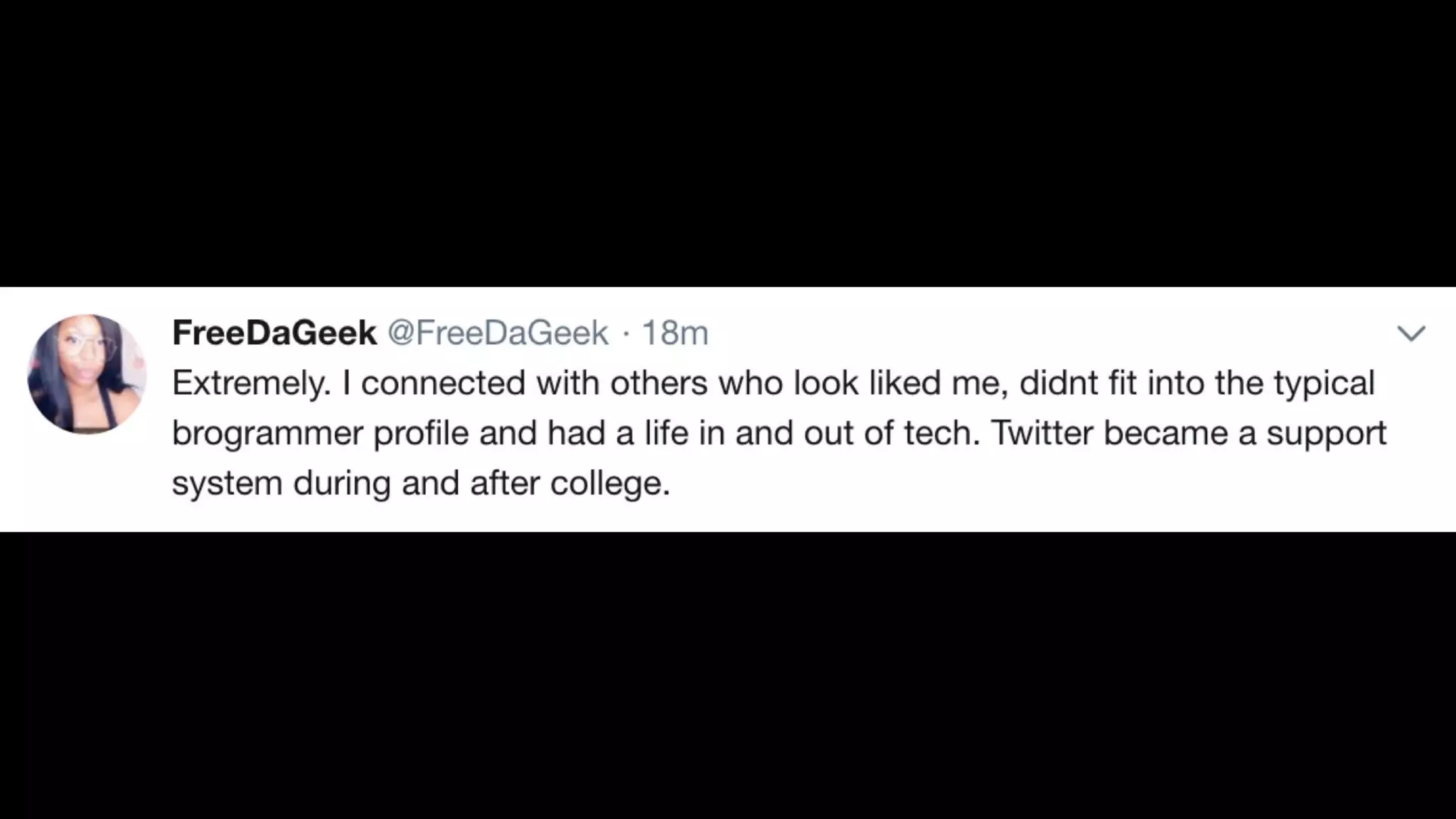Click the 18m timestamp
Image resolution: width=1456 pixels, height=819 pixels.
(x=675, y=333)
